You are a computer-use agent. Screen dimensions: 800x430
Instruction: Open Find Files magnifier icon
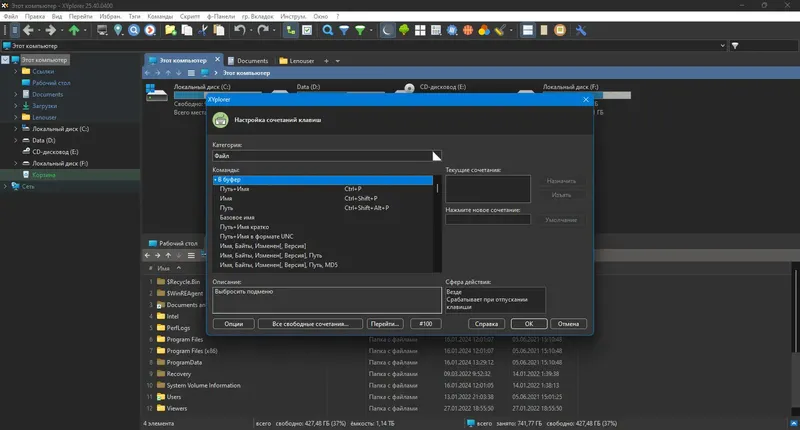(328, 31)
